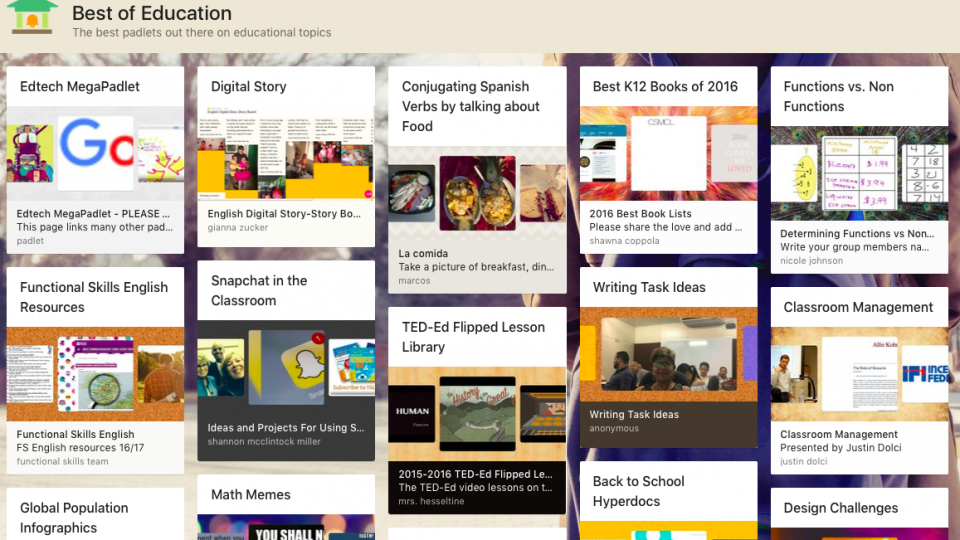Select the La comida caption

[x=423, y=253]
